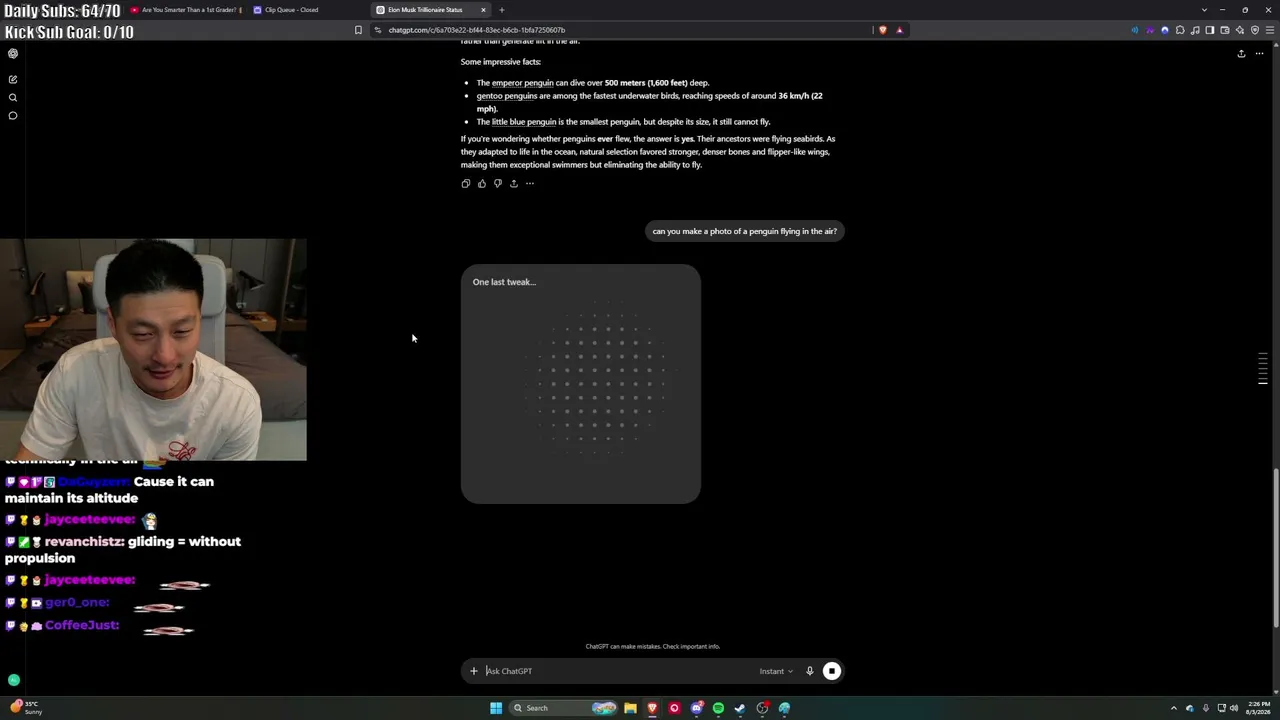
Task: Open the browser extensions puzzle icon
Action: tap(1180, 30)
